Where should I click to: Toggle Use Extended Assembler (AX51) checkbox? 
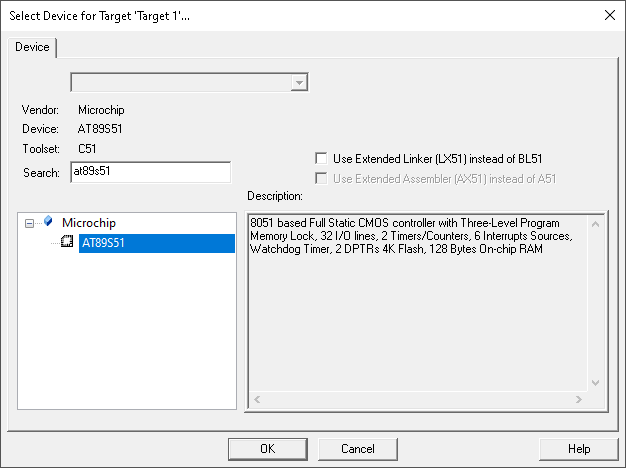pyautogui.click(x=321, y=178)
